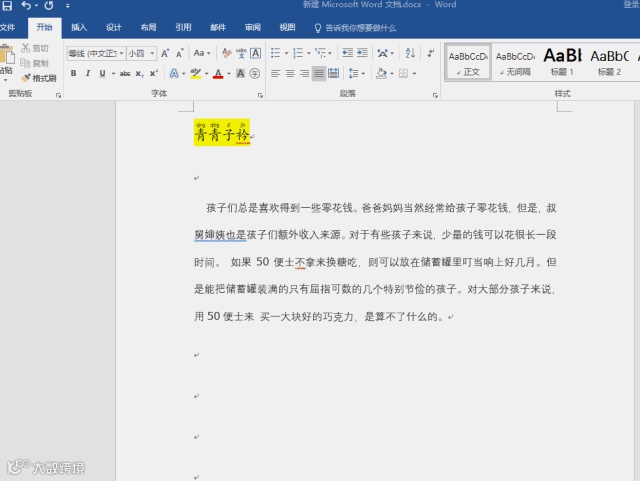Switch to the 设计 ribbon tab
Screen dimensions: 640x481
113,27
